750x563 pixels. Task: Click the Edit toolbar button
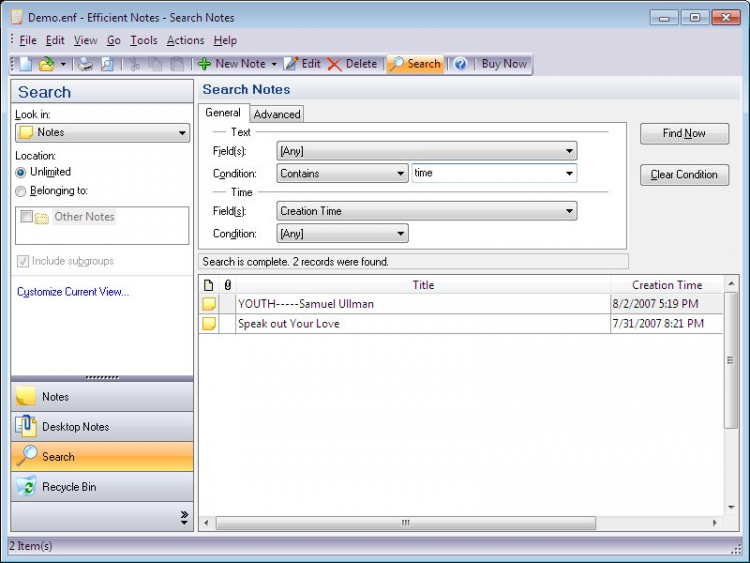(x=302, y=64)
